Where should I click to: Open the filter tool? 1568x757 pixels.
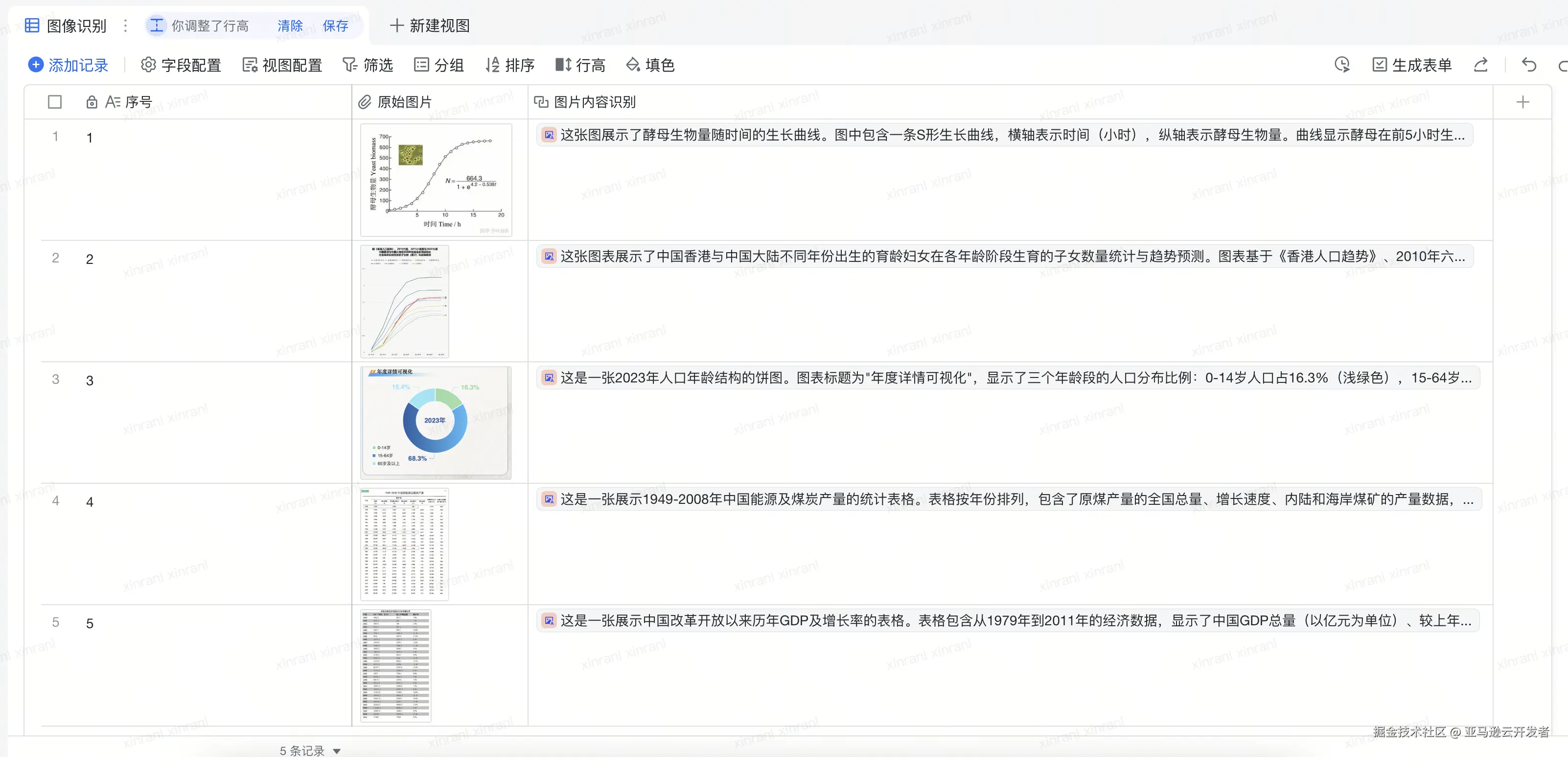(368, 65)
